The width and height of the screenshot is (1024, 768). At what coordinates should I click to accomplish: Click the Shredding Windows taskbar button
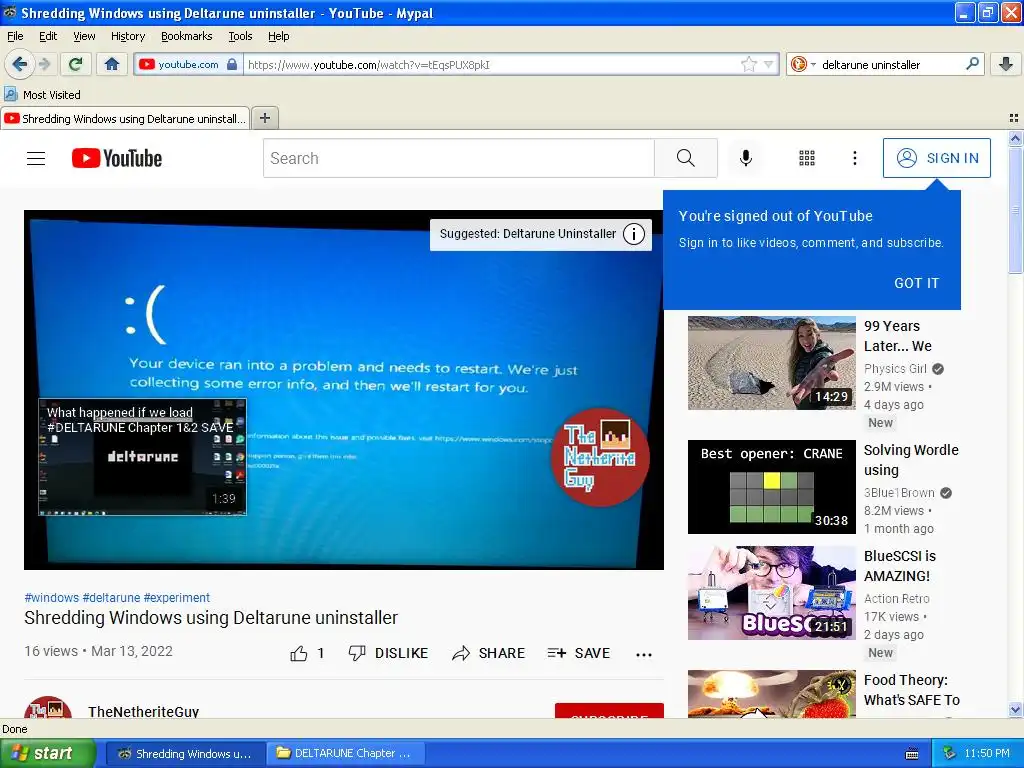[185, 753]
